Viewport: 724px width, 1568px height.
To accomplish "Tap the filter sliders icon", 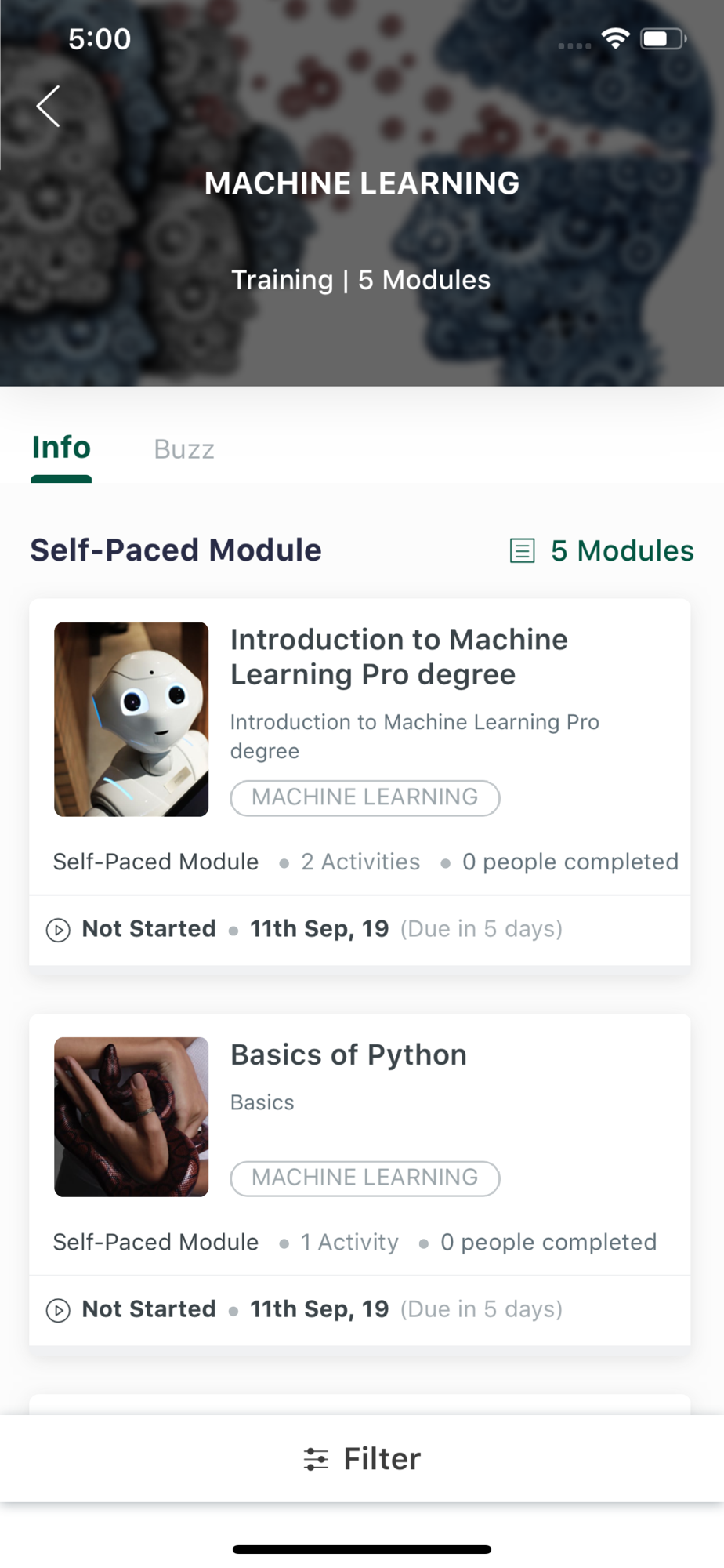I will click(x=316, y=1459).
